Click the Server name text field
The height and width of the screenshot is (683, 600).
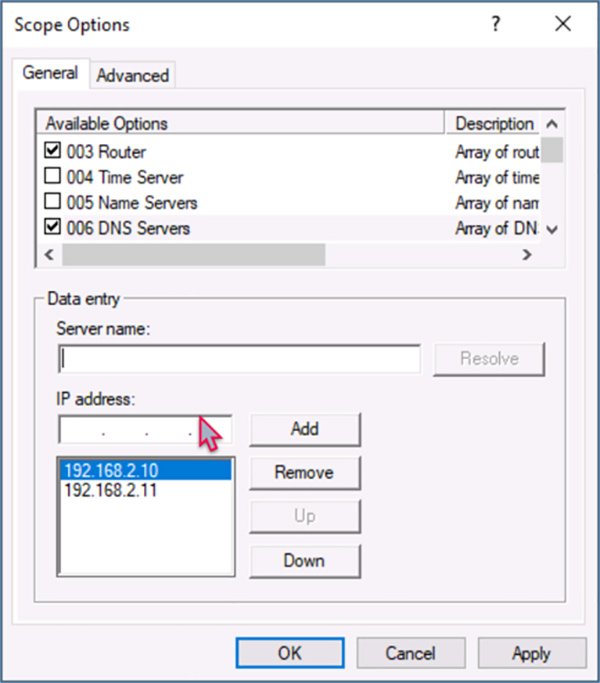pos(239,359)
